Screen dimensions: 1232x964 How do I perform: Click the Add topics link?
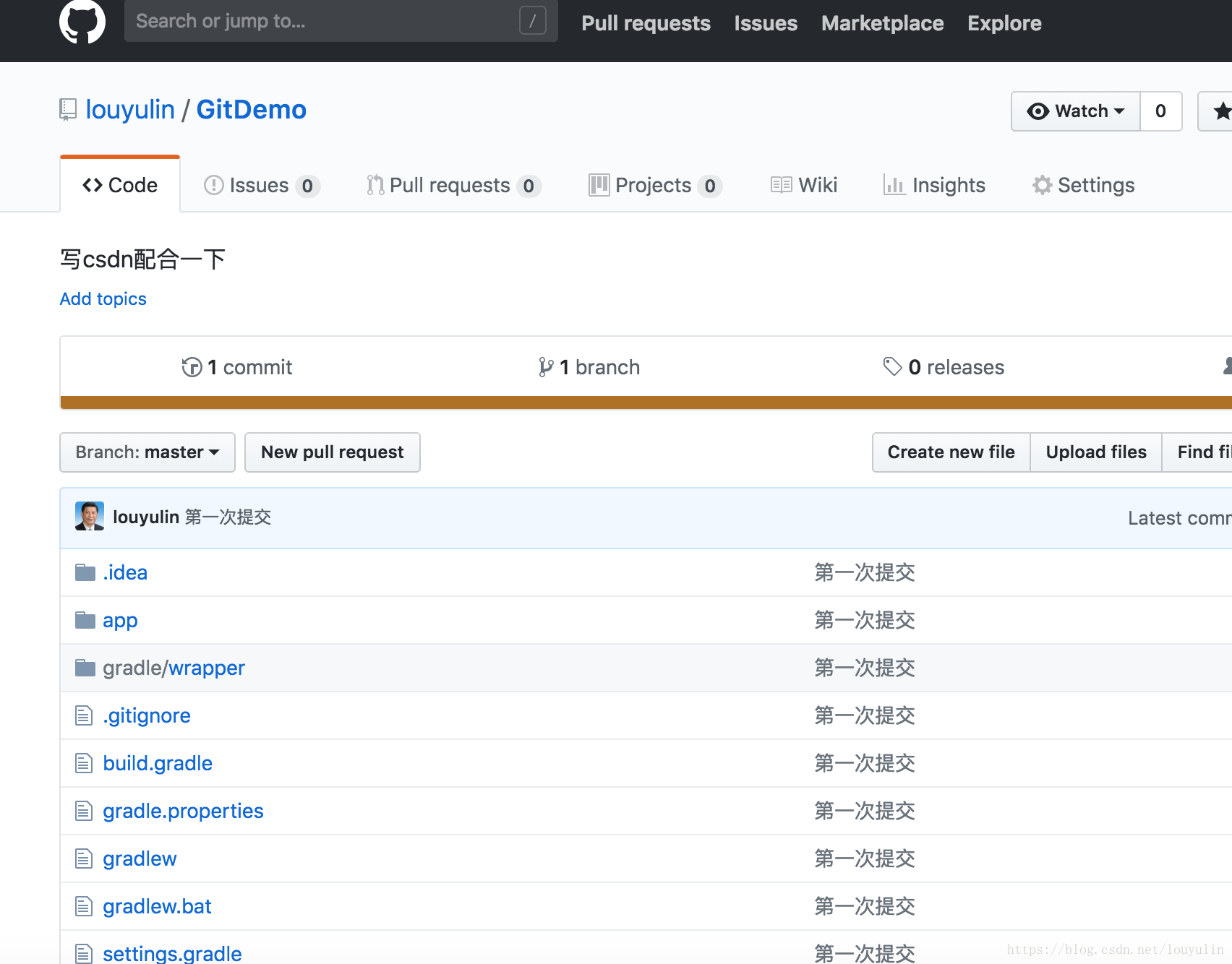(x=103, y=299)
